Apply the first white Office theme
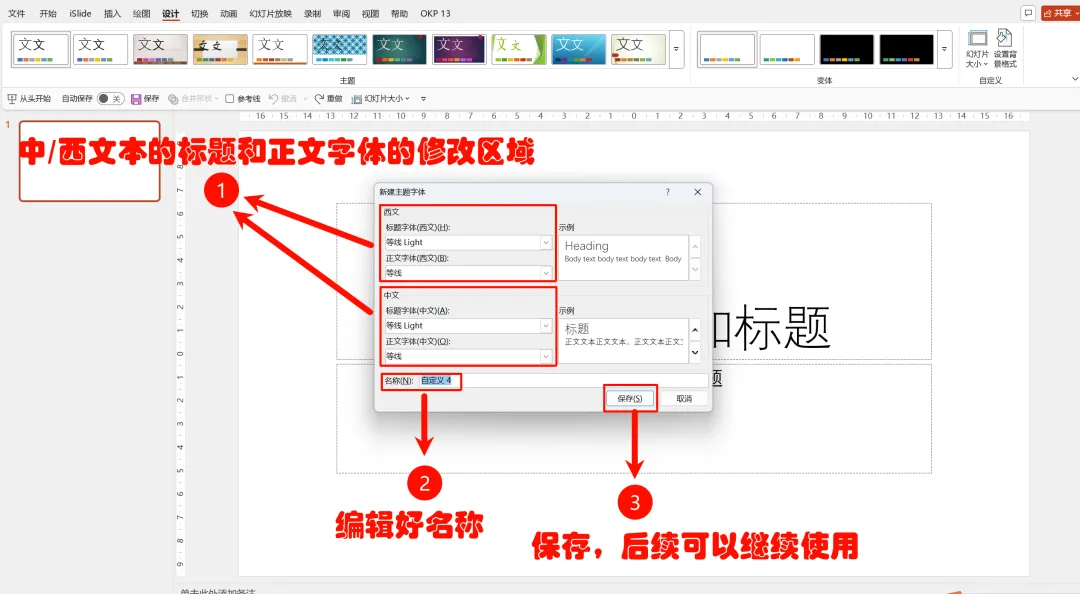 (x=41, y=50)
